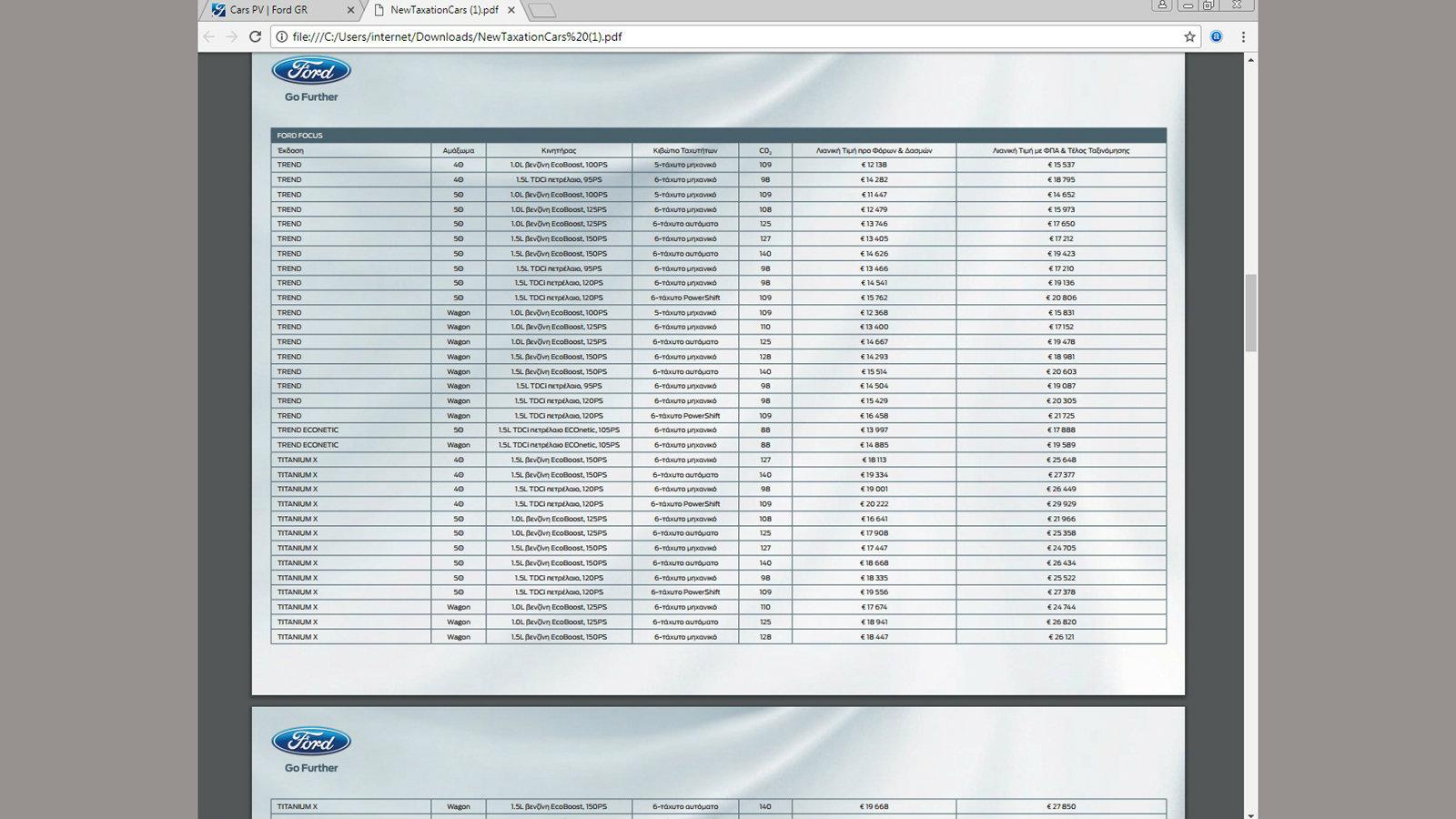The height and width of the screenshot is (819, 1456).
Task: Open the Chrome user profile button
Action: (x=1162, y=5)
